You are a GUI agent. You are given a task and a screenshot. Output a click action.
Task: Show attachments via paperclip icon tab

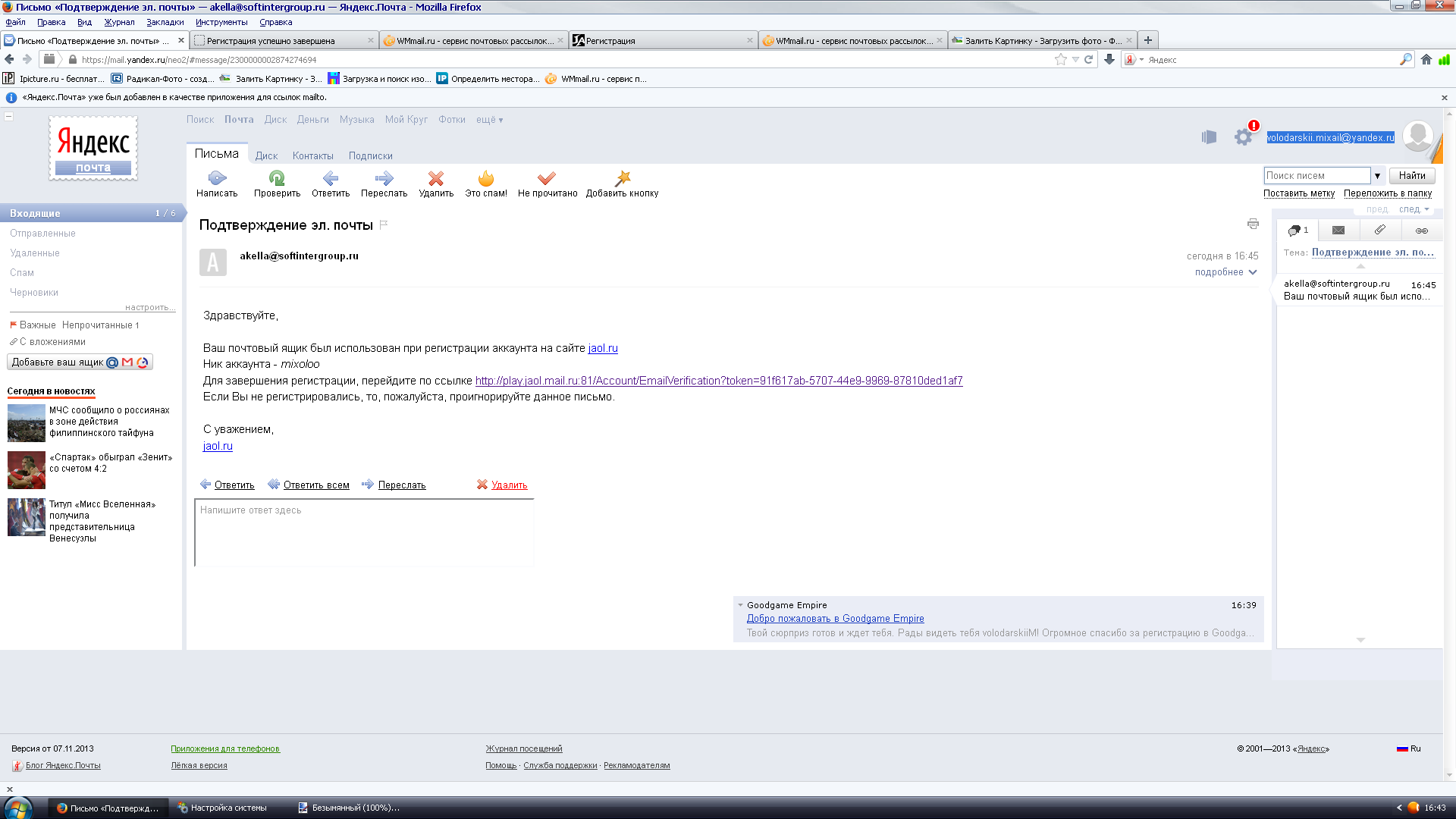1380,230
